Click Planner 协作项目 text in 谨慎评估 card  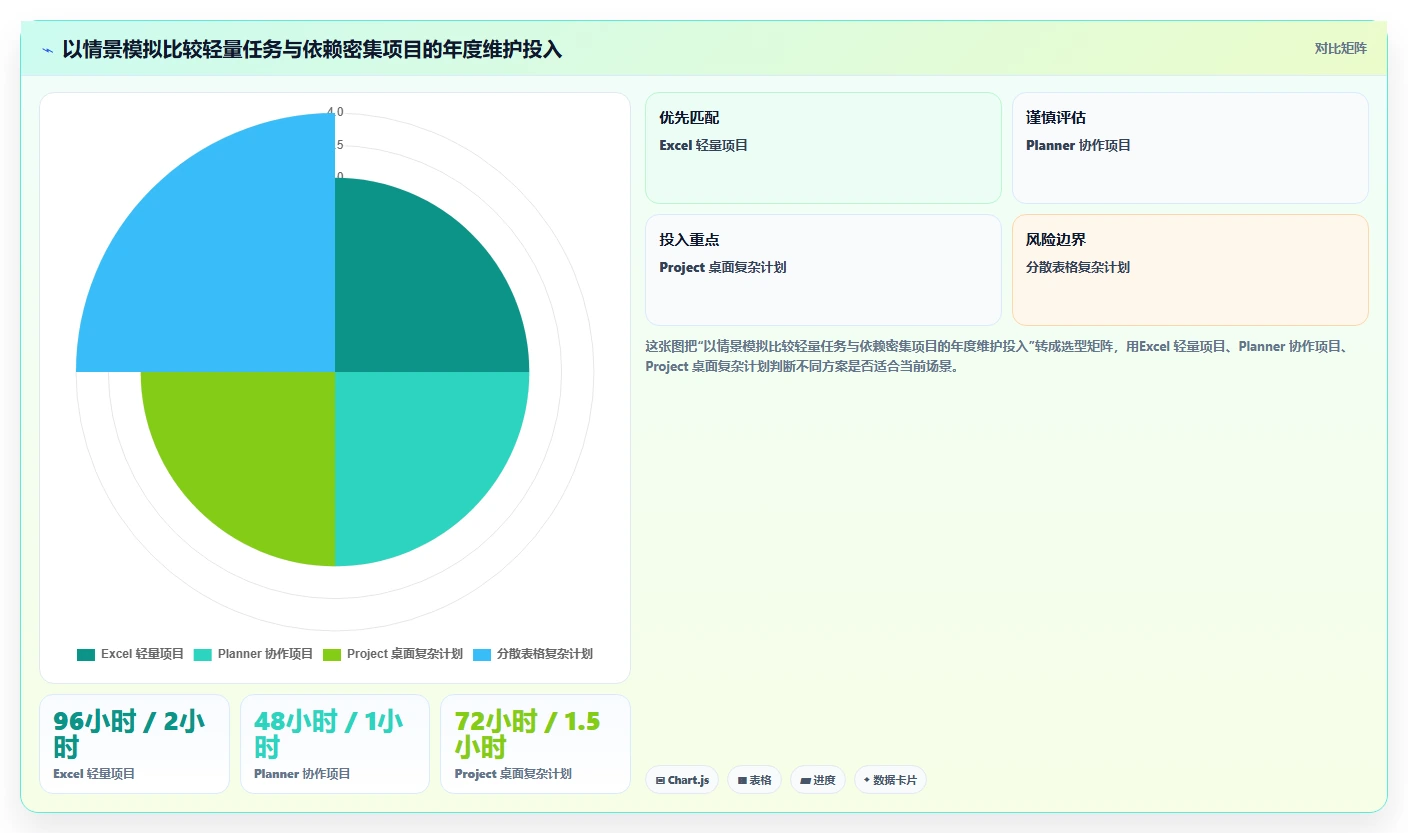click(1078, 146)
